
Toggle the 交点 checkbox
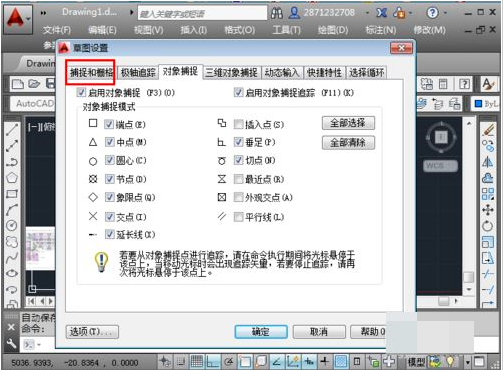pos(110,217)
